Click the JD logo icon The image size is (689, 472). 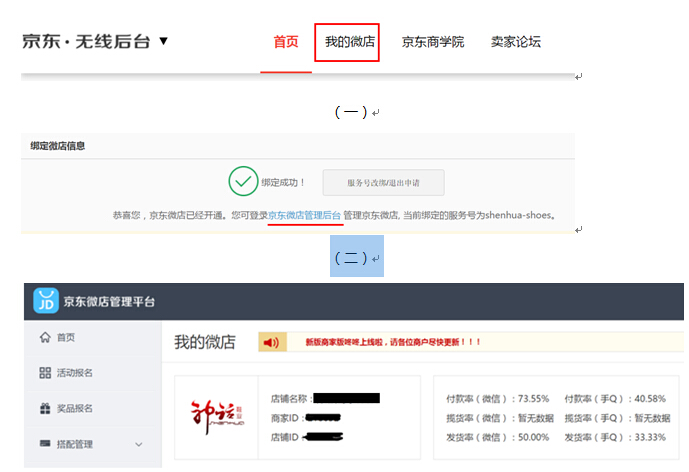[46, 301]
